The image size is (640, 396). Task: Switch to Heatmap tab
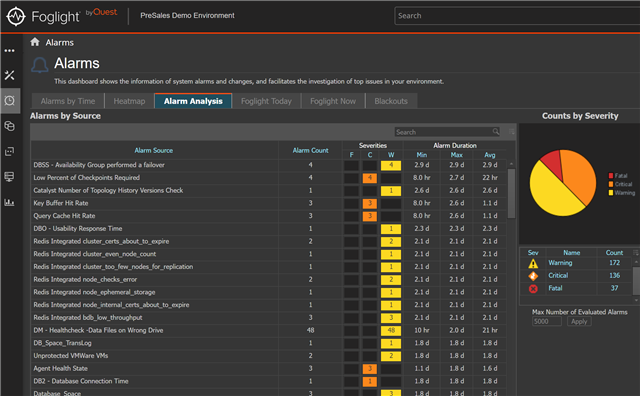(x=129, y=101)
